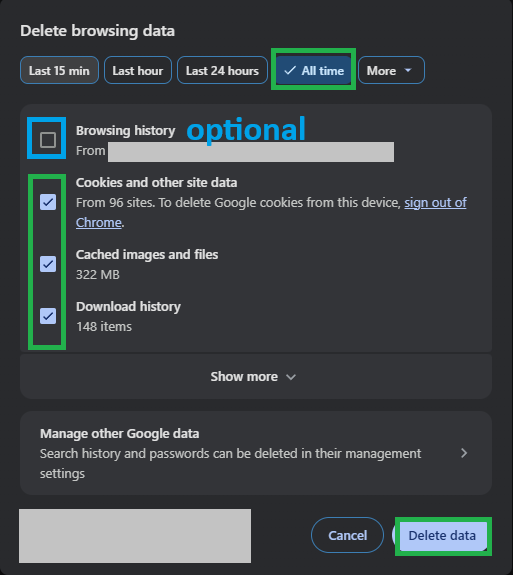Select the All time range chip
The image size is (513, 575).
coord(314,70)
